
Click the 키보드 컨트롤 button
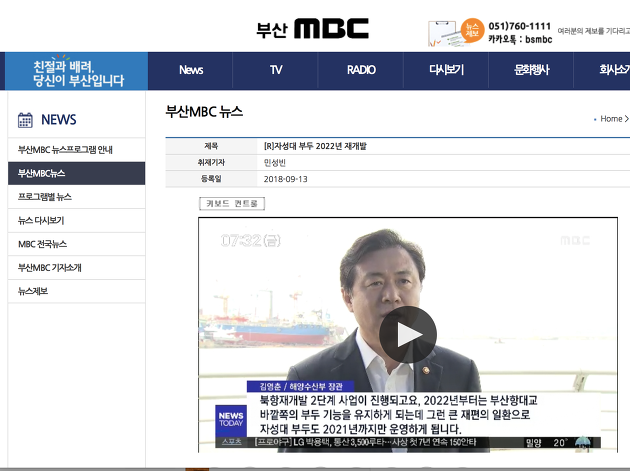[232, 203]
